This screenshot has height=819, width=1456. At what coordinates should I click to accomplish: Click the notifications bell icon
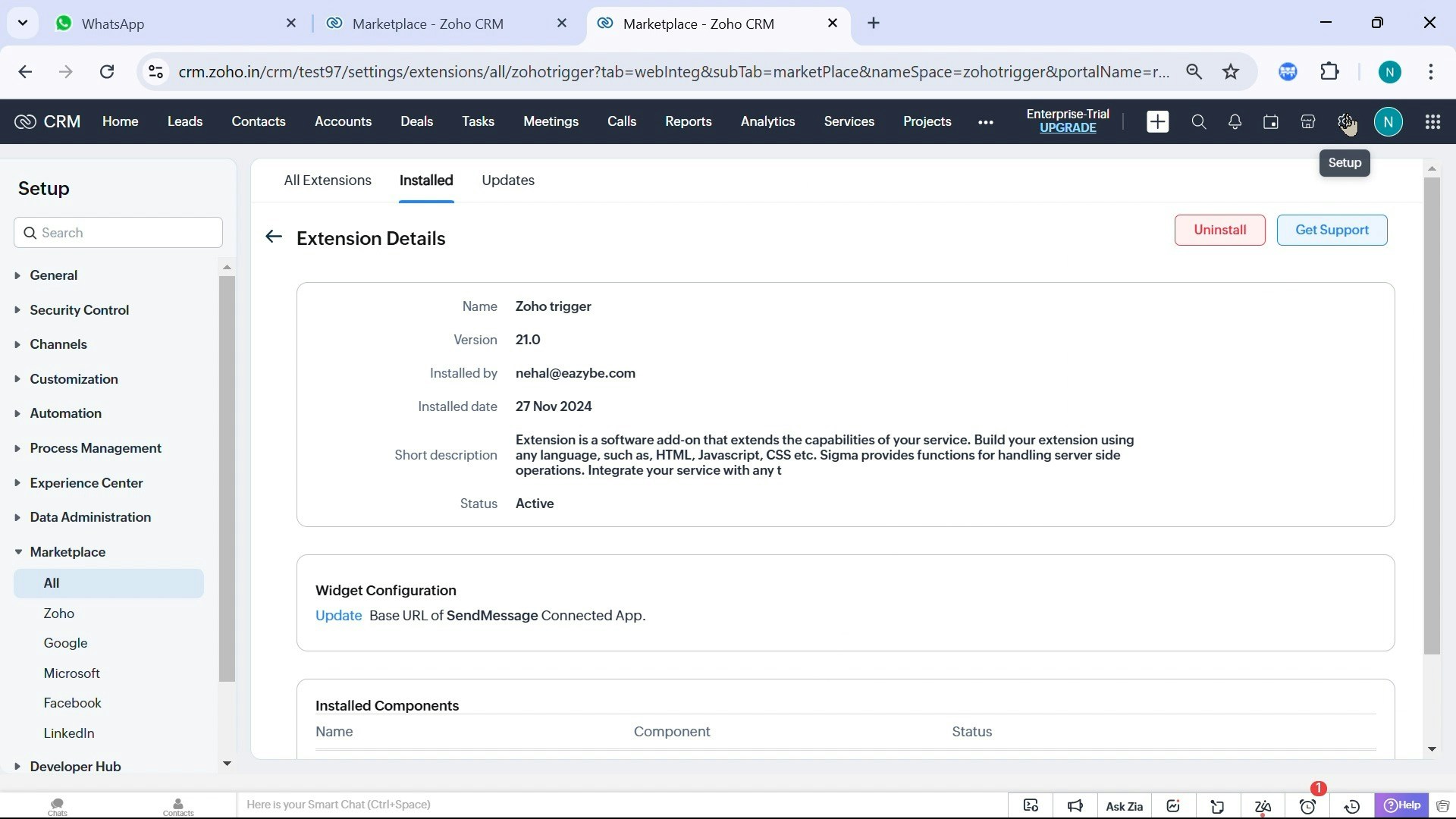pos(1235,122)
